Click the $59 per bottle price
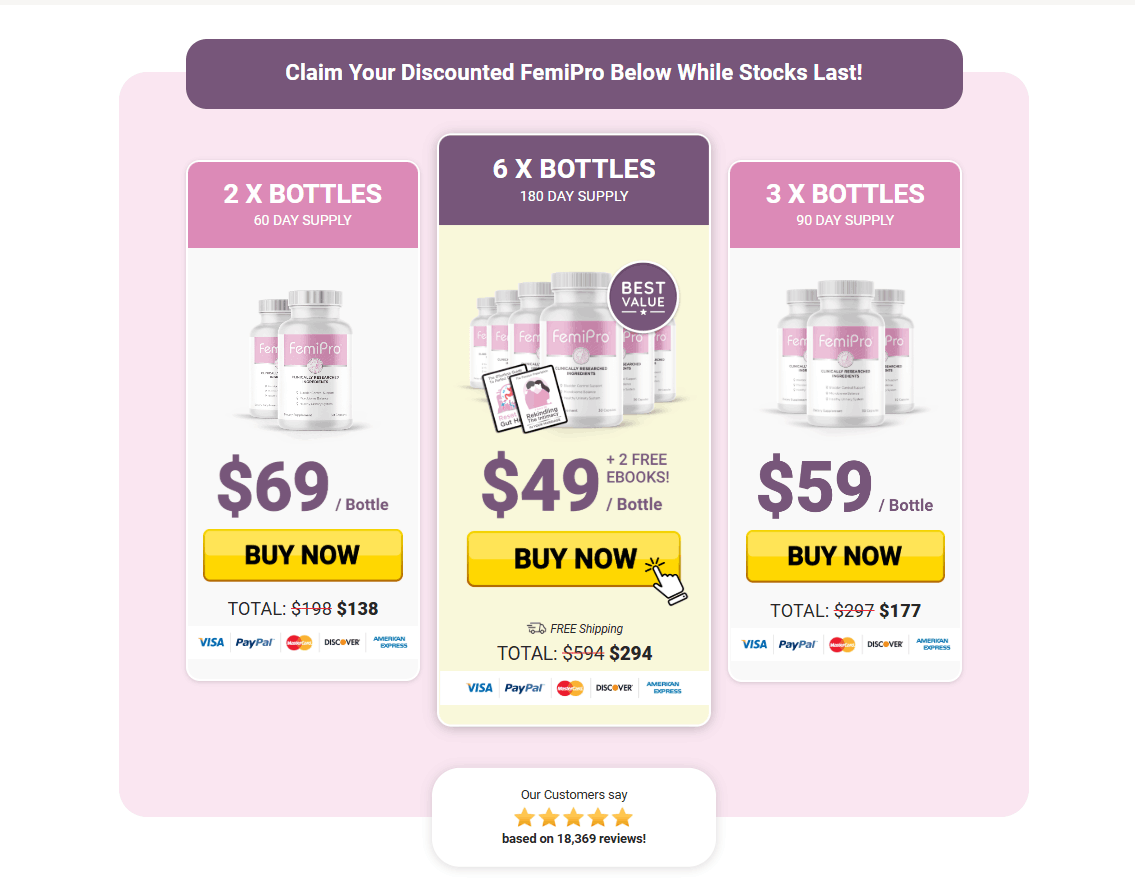The width and height of the screenshot is (1135, 885). [x=845, y=485]
